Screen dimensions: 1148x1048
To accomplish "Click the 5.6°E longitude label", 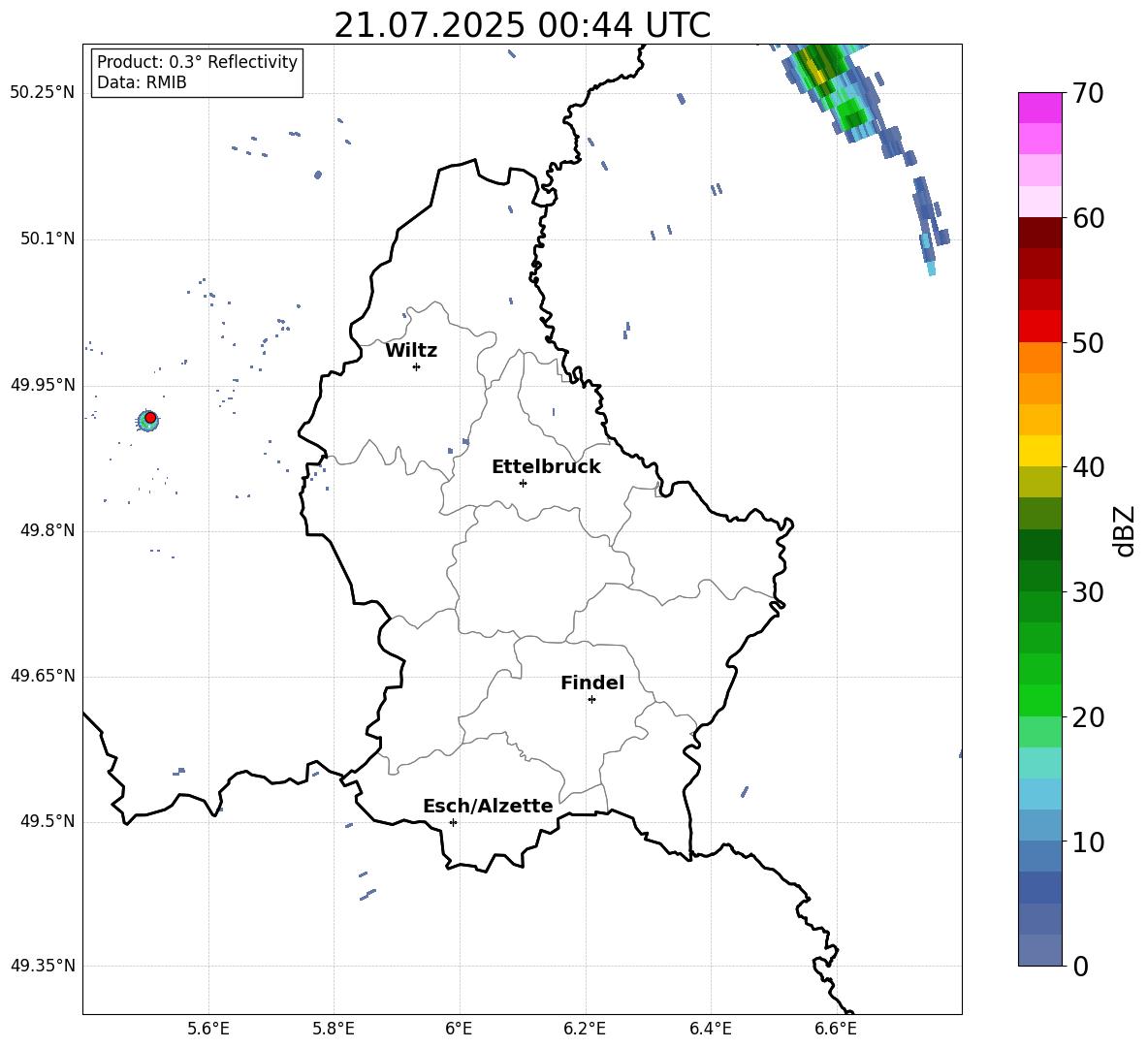I will click(x=208, y=1029).
